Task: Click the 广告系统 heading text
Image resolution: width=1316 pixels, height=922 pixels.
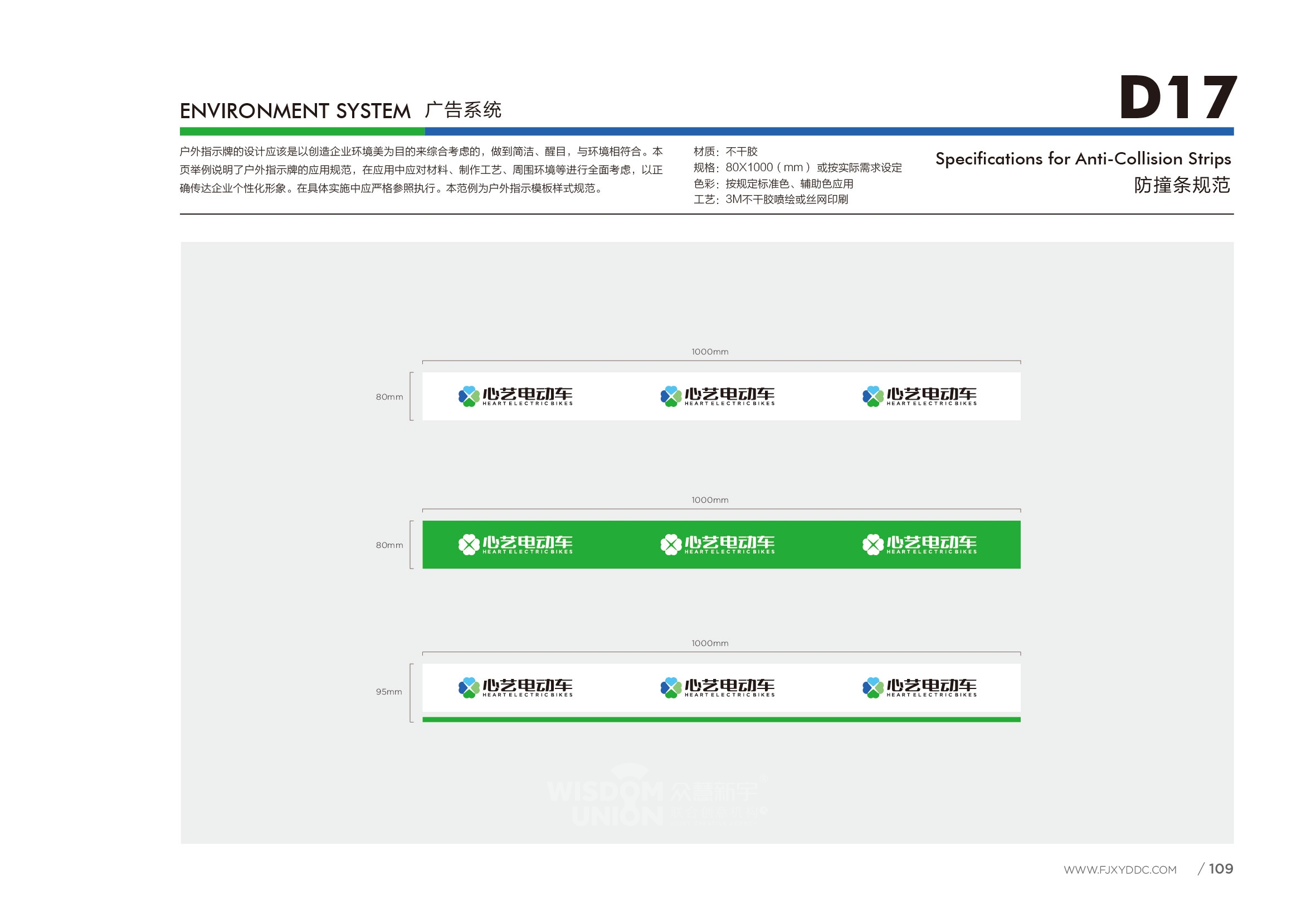Action: click(463, 109)
